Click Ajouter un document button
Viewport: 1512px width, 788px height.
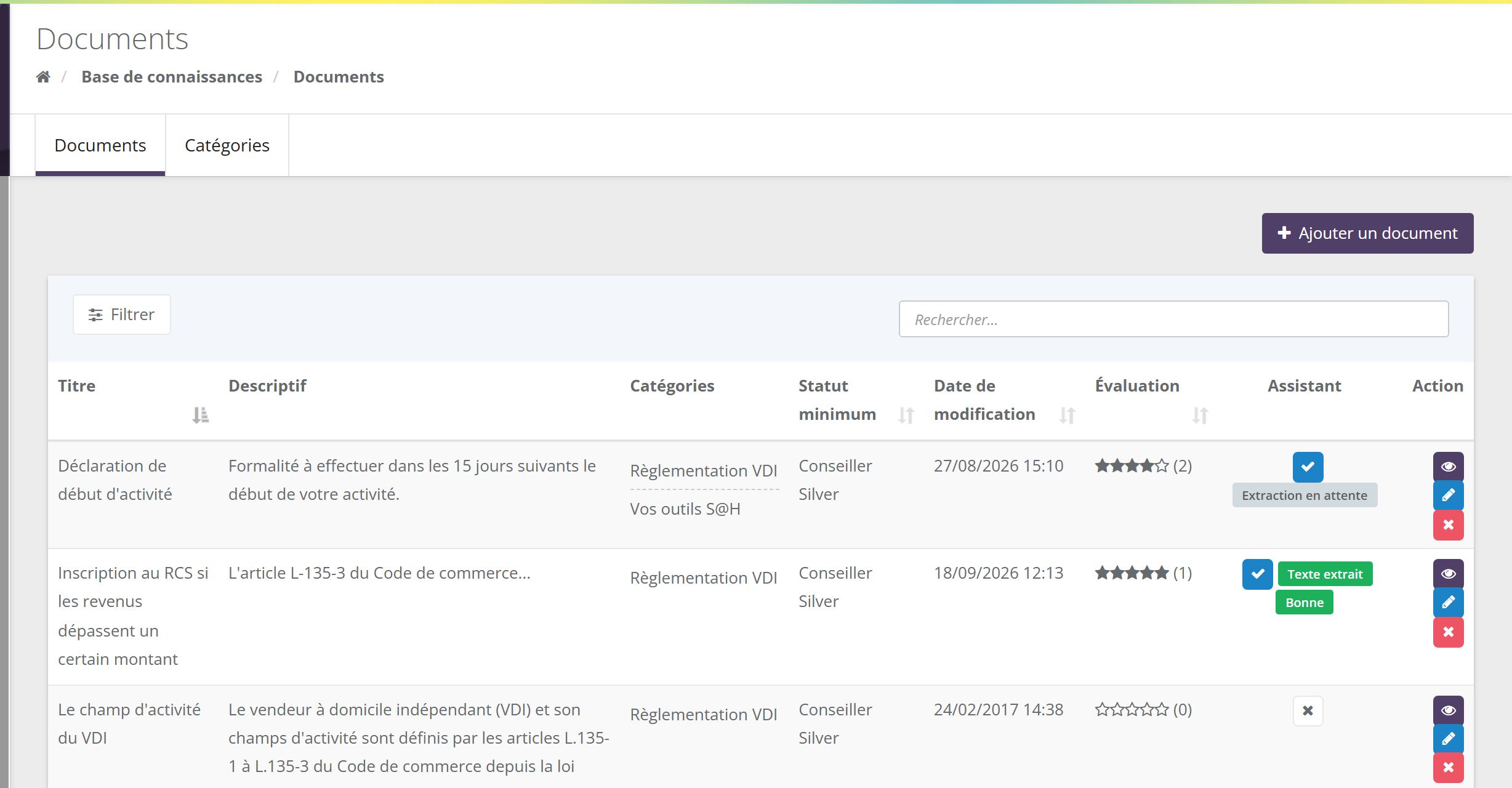(1367, 233)
